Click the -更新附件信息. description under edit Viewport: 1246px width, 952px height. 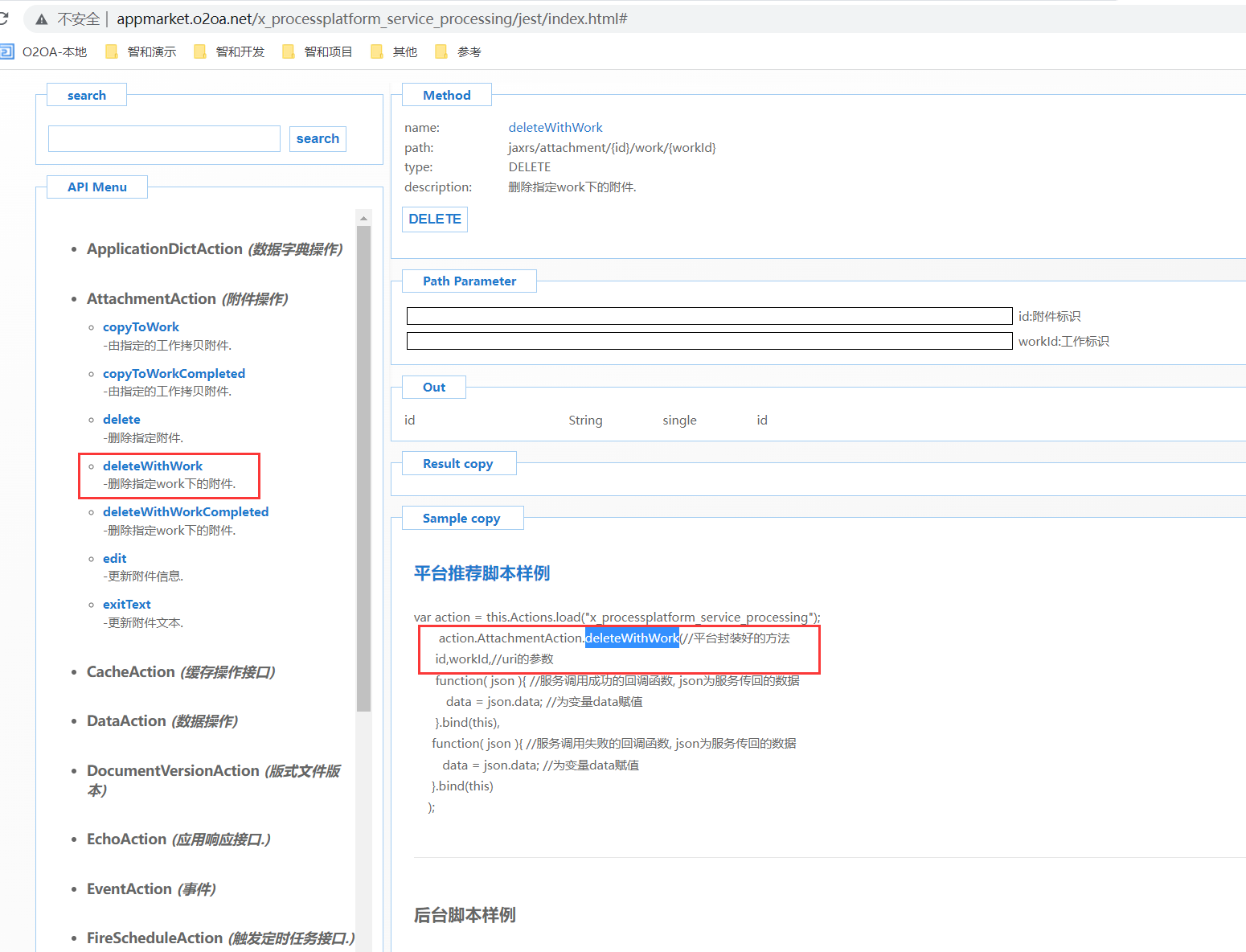143,577
